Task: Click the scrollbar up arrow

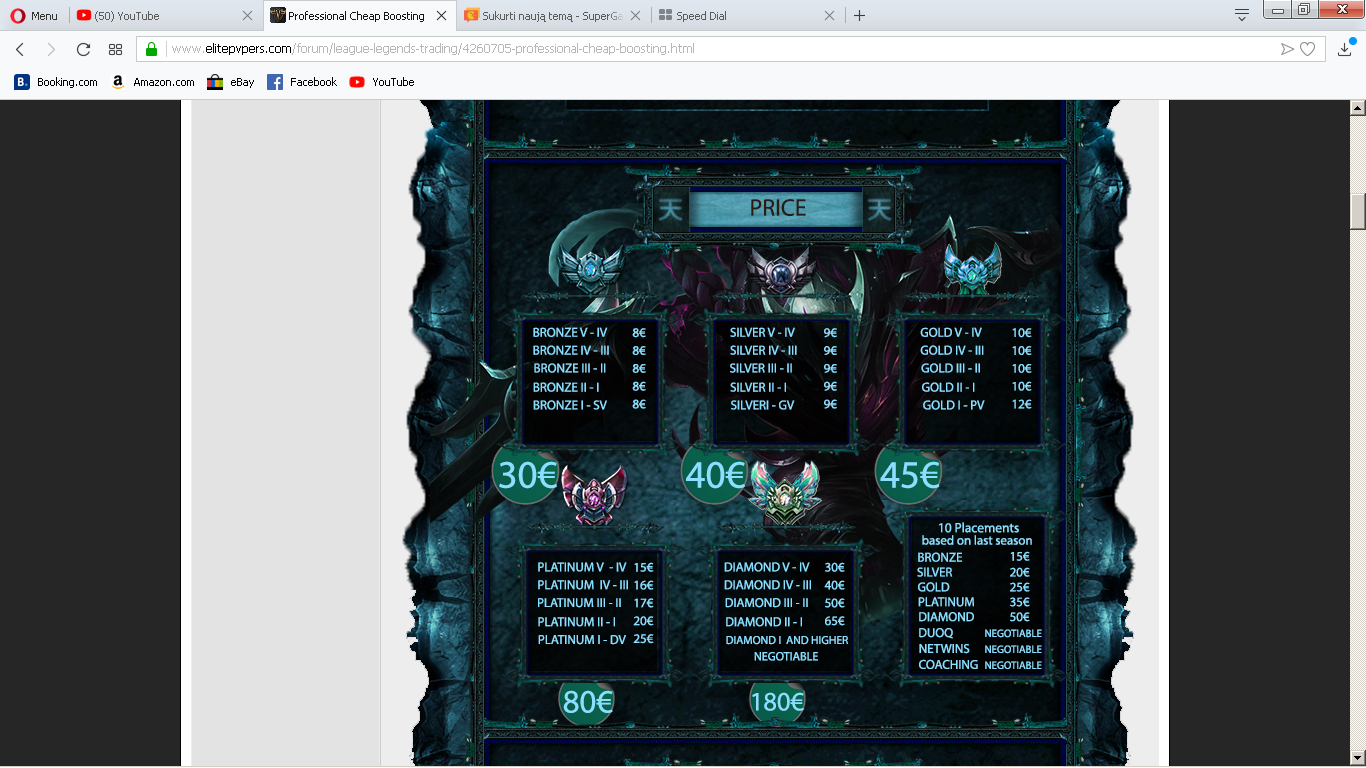Action: 1357,107
